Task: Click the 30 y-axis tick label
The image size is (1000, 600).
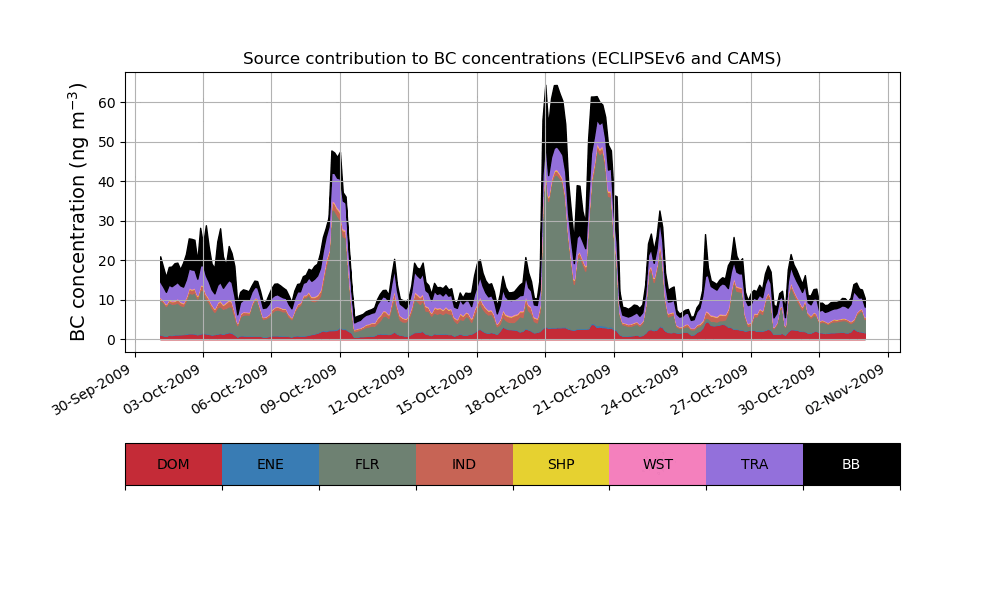Action: point(108,221)
